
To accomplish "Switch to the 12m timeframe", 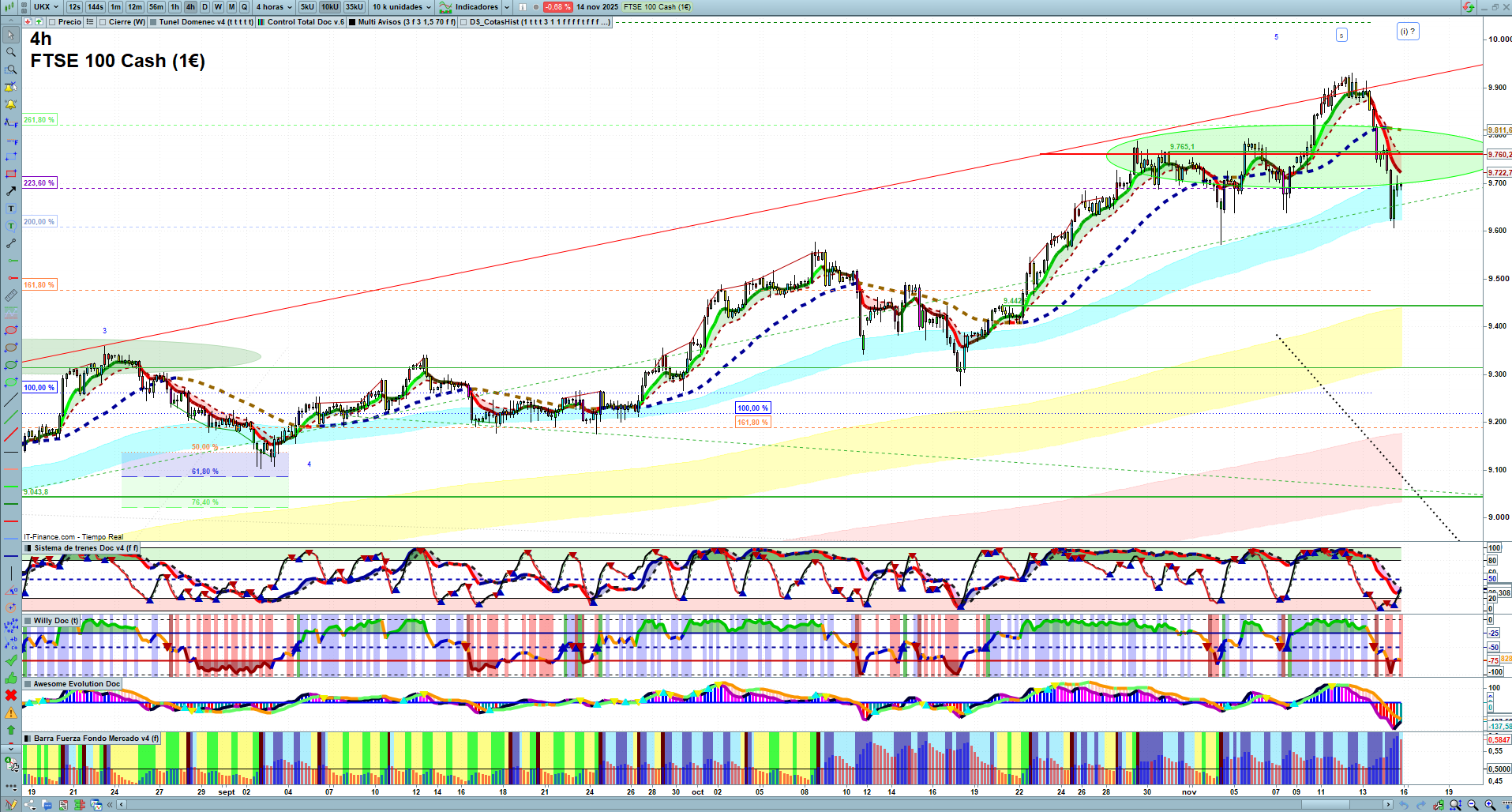I will (x=135, y=7).
